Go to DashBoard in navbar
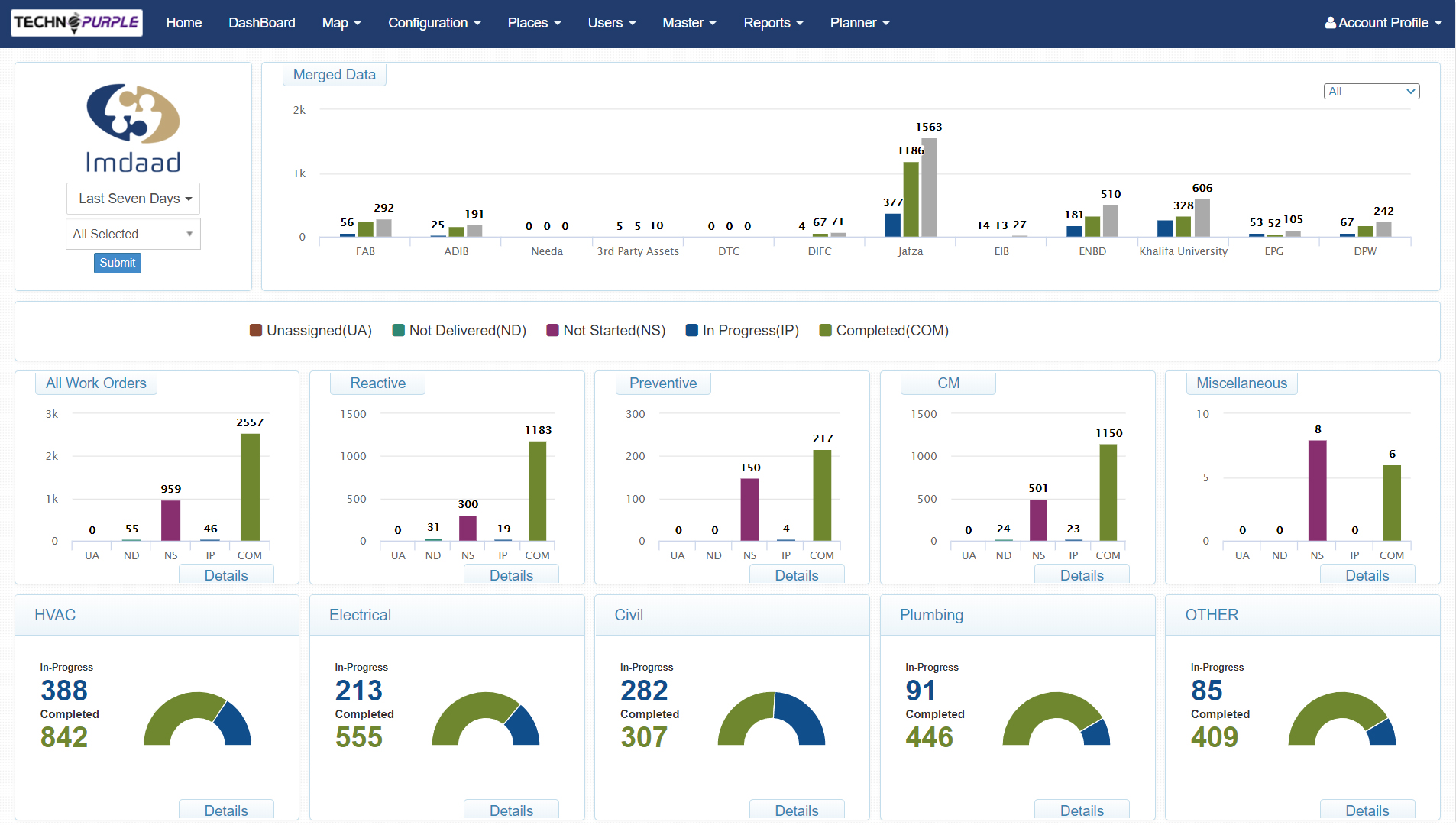Image resolution: width=1456 pixels, height=825 pixels. pos(262,23)
